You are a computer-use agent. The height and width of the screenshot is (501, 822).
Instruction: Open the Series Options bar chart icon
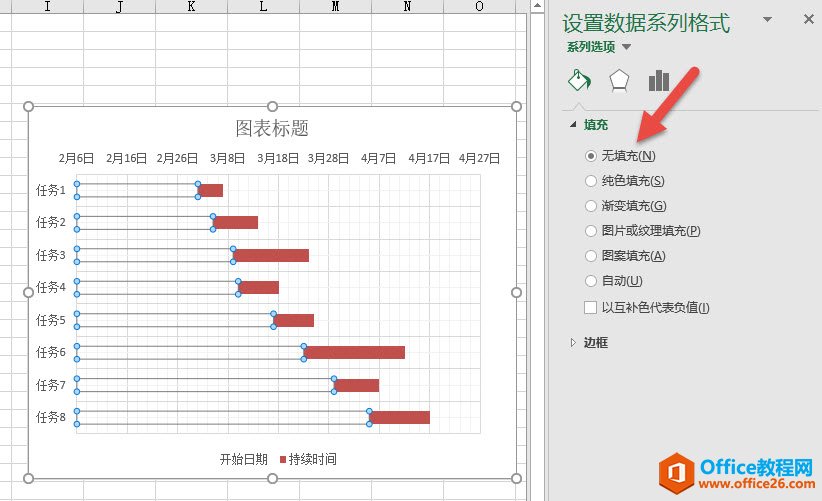click(x=658, y=81)
